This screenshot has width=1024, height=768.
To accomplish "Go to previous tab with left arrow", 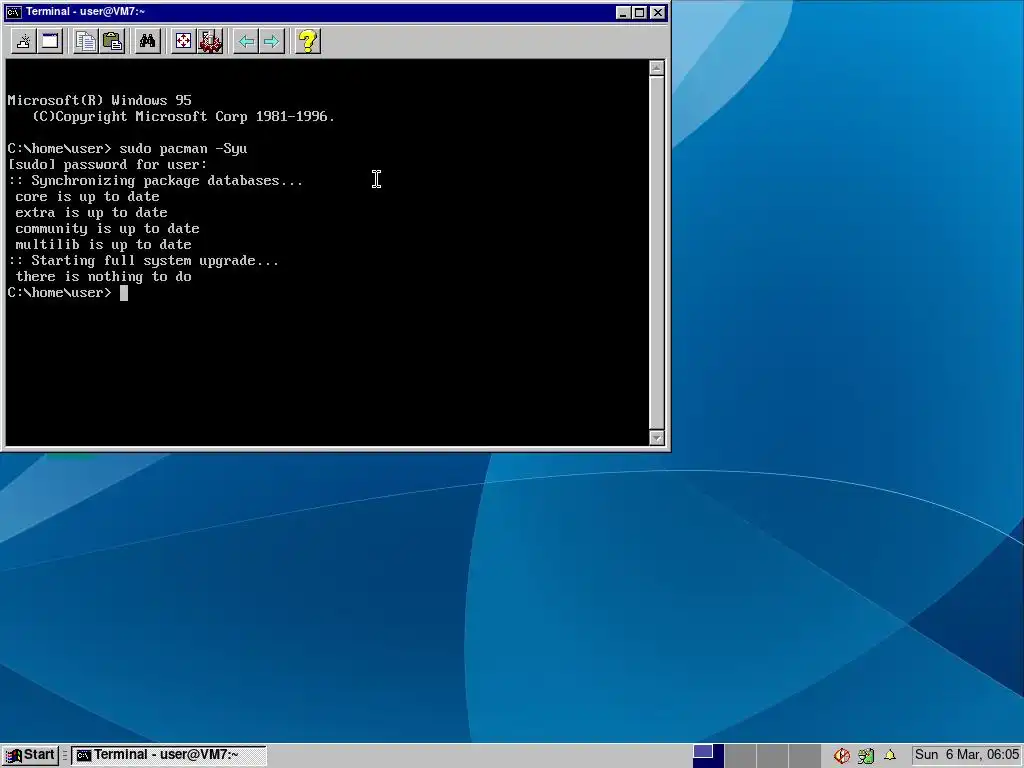I will 246,42.
